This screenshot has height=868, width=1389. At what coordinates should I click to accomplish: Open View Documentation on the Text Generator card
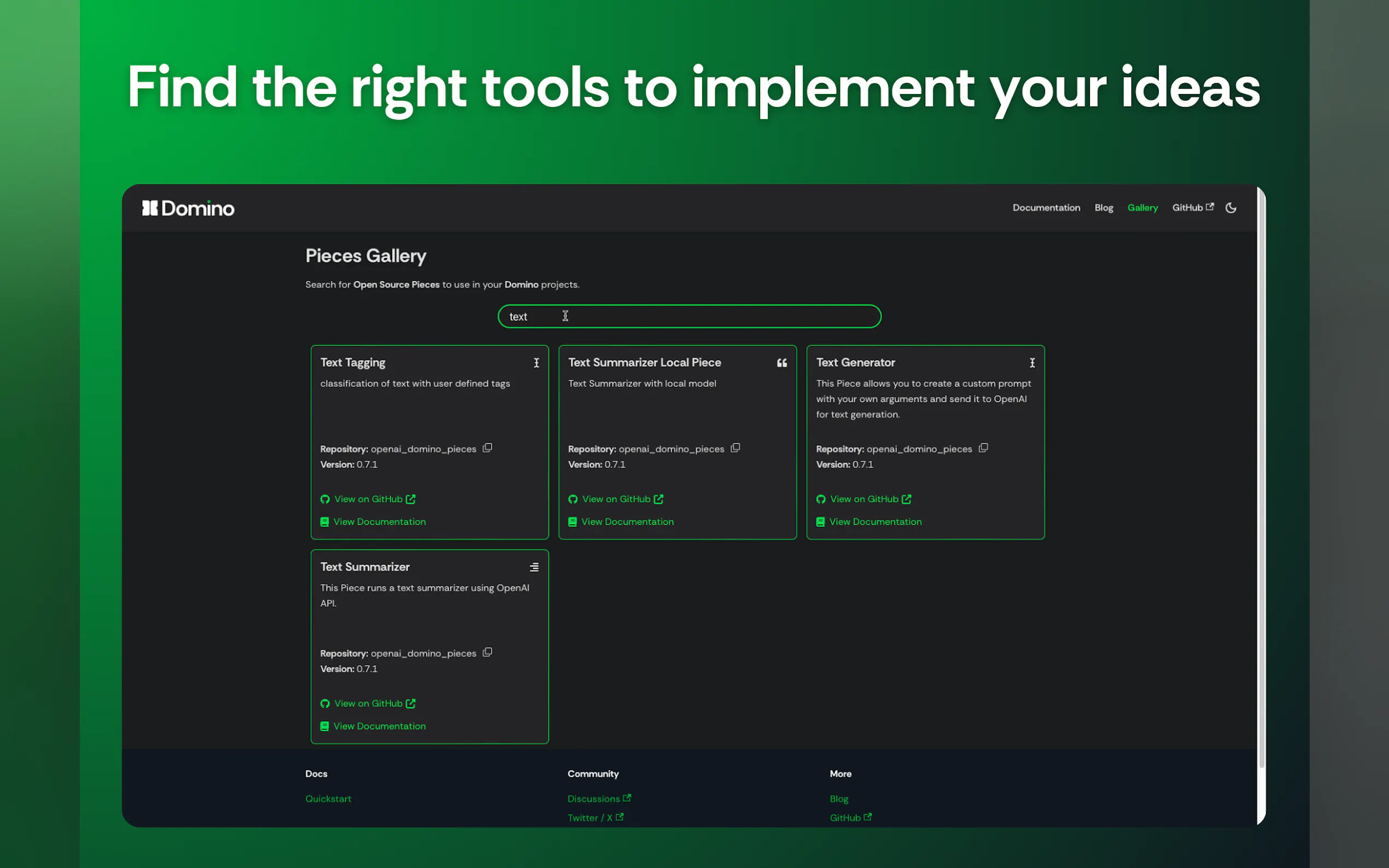[x=874, y=522]
